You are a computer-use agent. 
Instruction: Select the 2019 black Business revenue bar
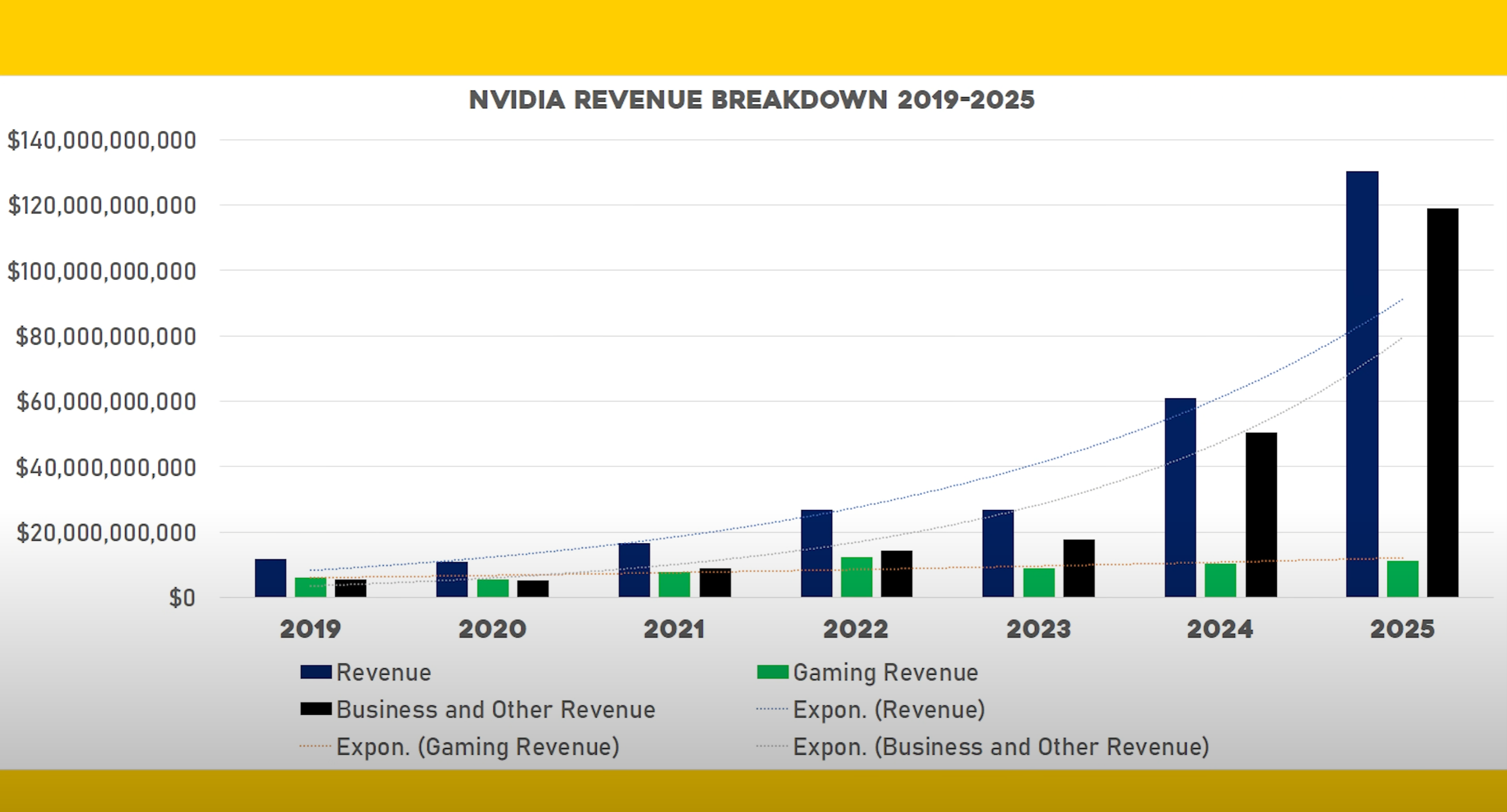350,588
